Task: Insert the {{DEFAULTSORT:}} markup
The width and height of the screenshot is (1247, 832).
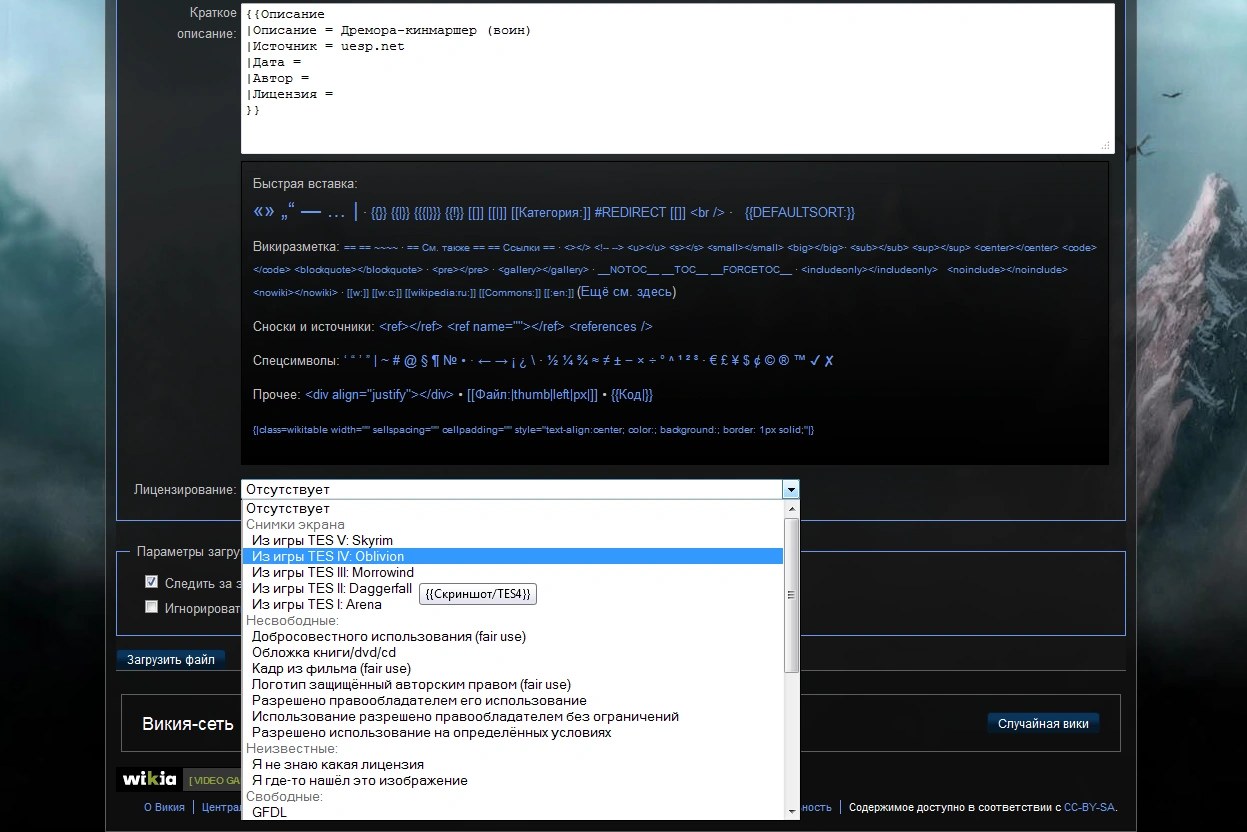Action: pyautogui.click(x=800, y=212)
